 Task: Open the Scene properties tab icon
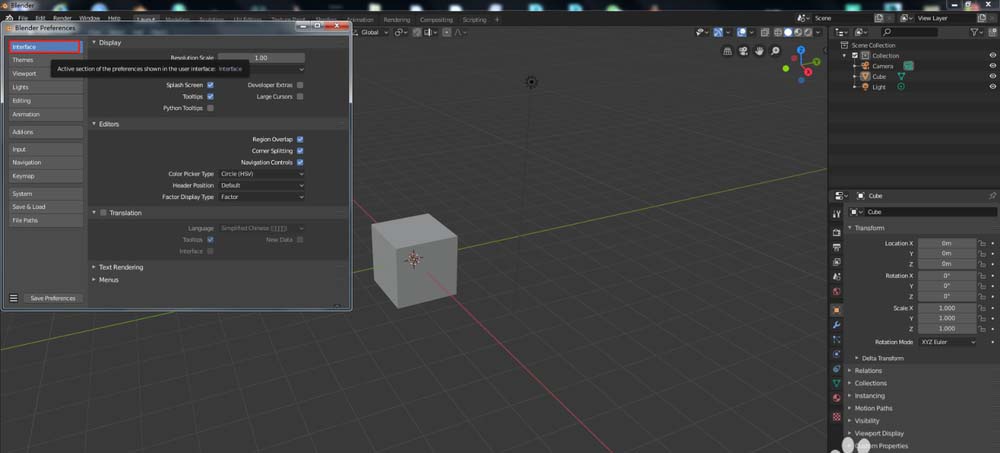[x=837, y=277]
